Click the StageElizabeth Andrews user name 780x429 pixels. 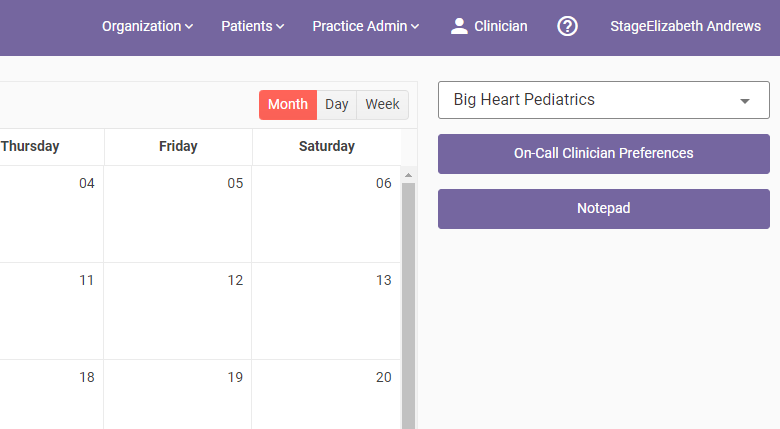685,27
